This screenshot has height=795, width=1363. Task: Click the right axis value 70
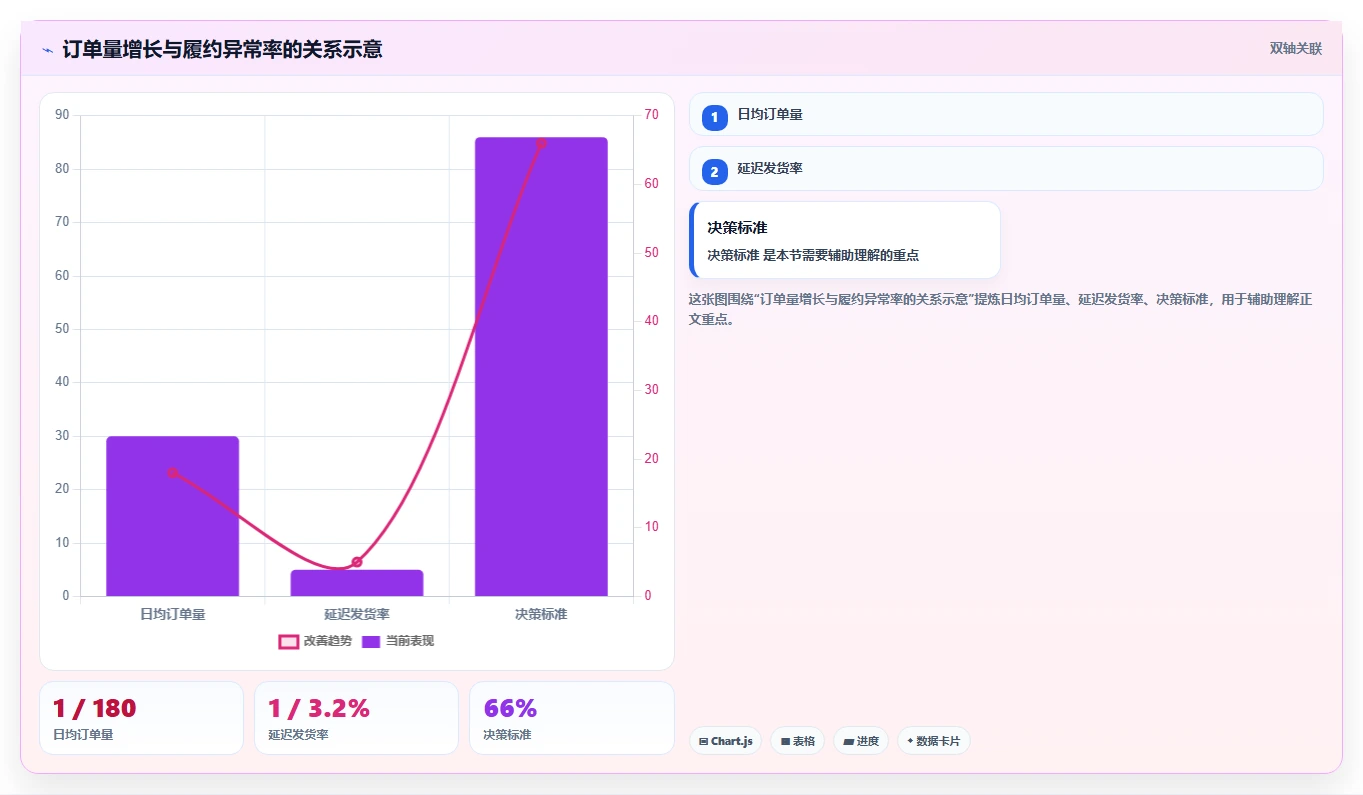point(651,115)
